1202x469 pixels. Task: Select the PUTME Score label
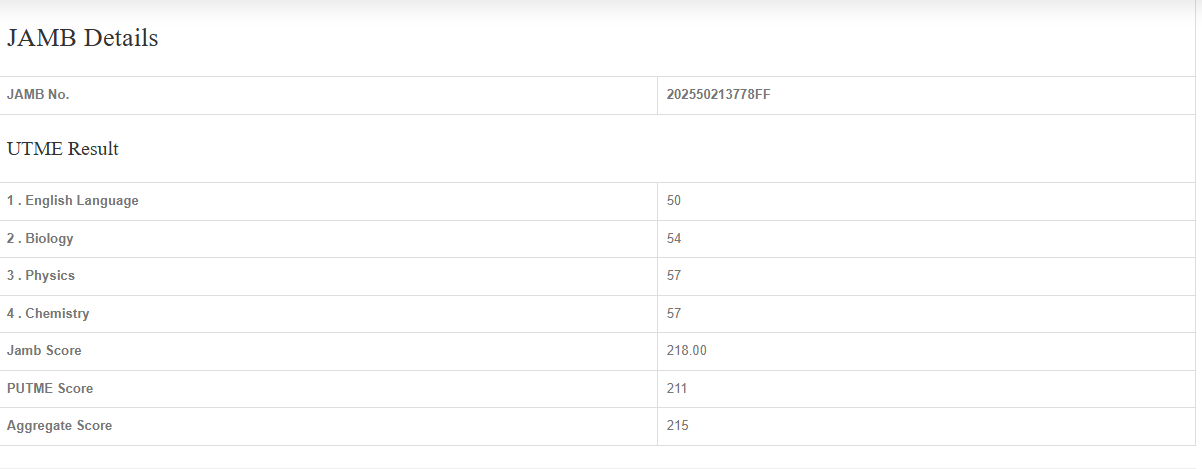pos(50,388)
